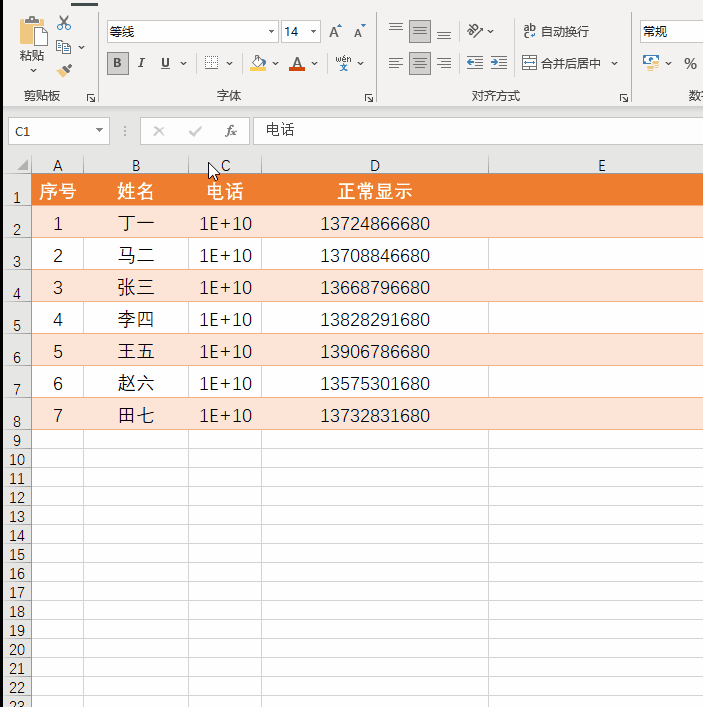Click the 正常显示 header cell

pyautogui.click(x=375, y=190)
